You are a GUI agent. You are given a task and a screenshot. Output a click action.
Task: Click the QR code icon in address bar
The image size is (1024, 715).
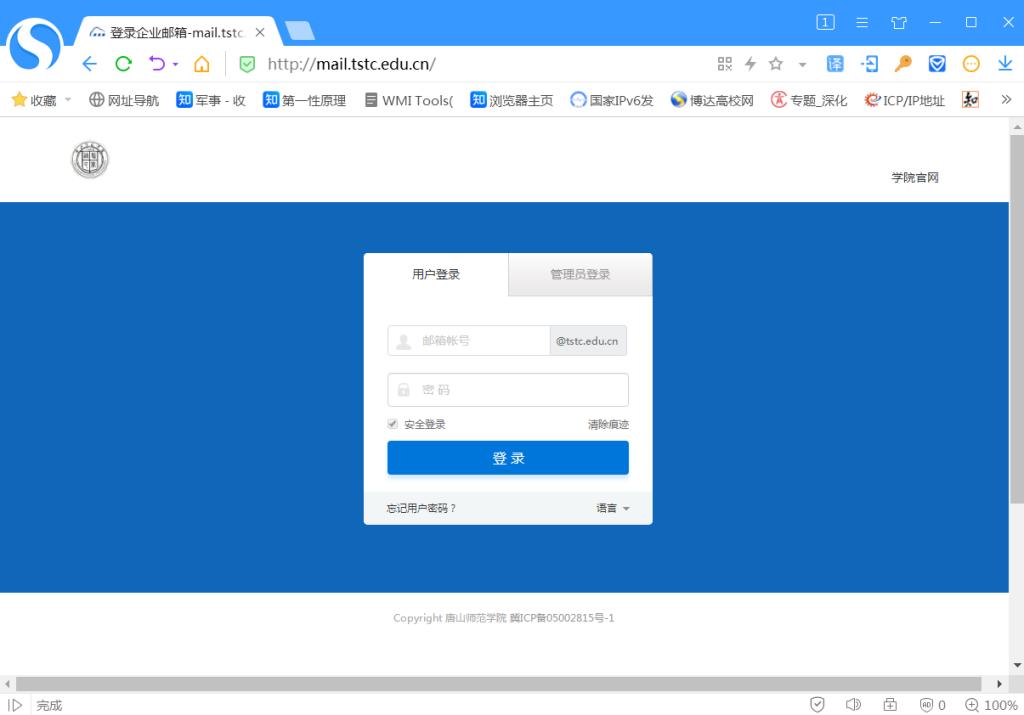point(725,64)
